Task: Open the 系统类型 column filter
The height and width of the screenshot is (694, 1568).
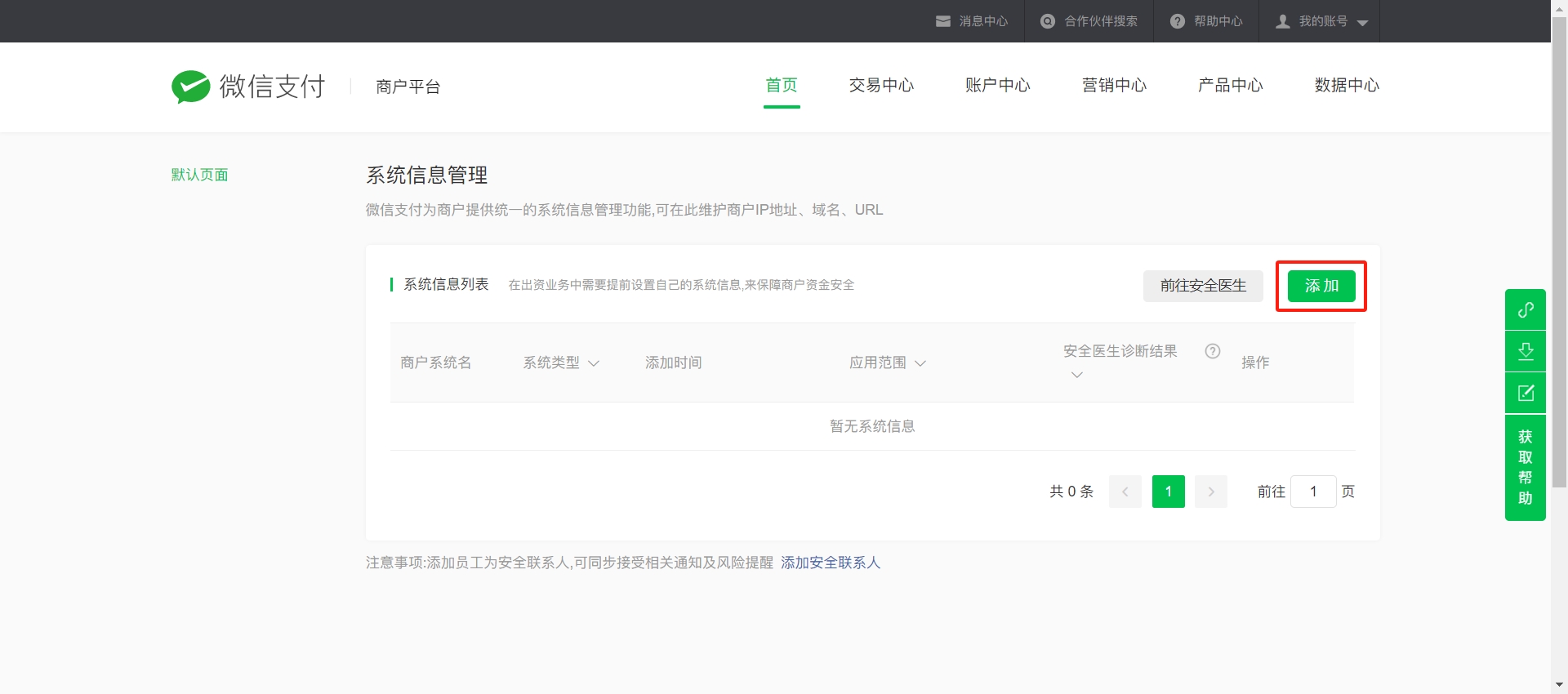Action: (x=594, y=363)
